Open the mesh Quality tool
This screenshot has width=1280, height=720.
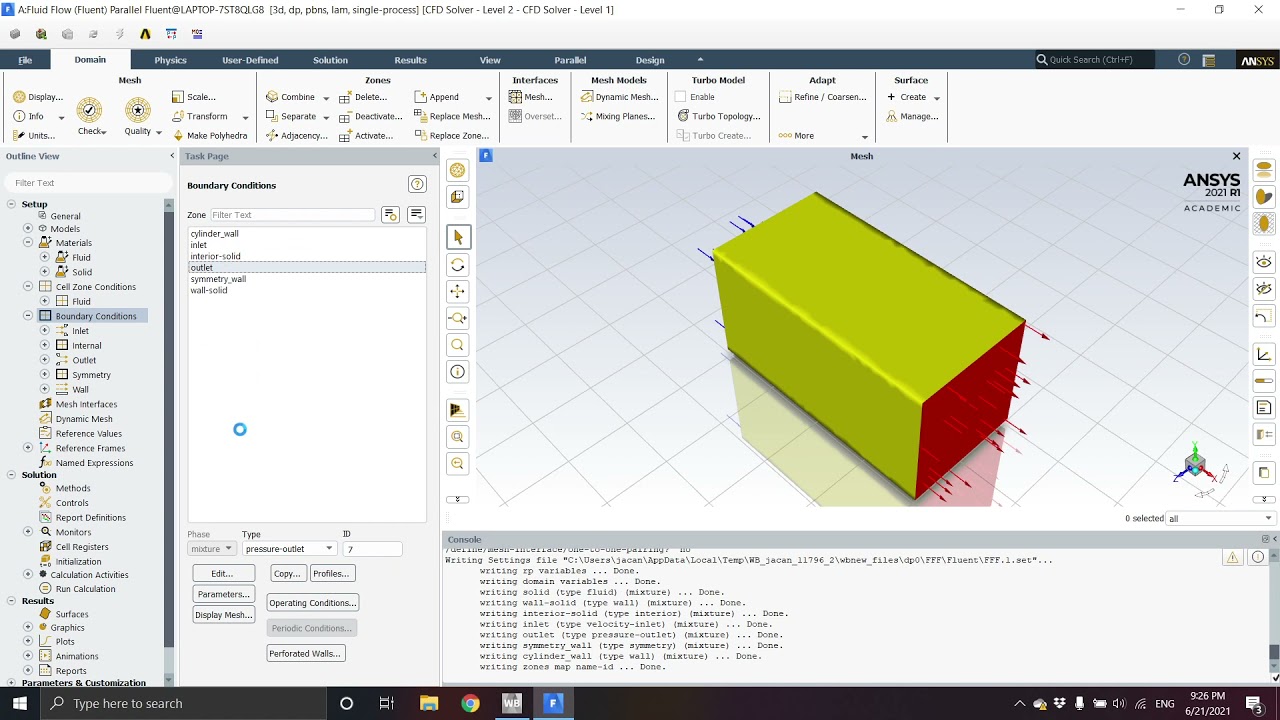pos(138,110)
